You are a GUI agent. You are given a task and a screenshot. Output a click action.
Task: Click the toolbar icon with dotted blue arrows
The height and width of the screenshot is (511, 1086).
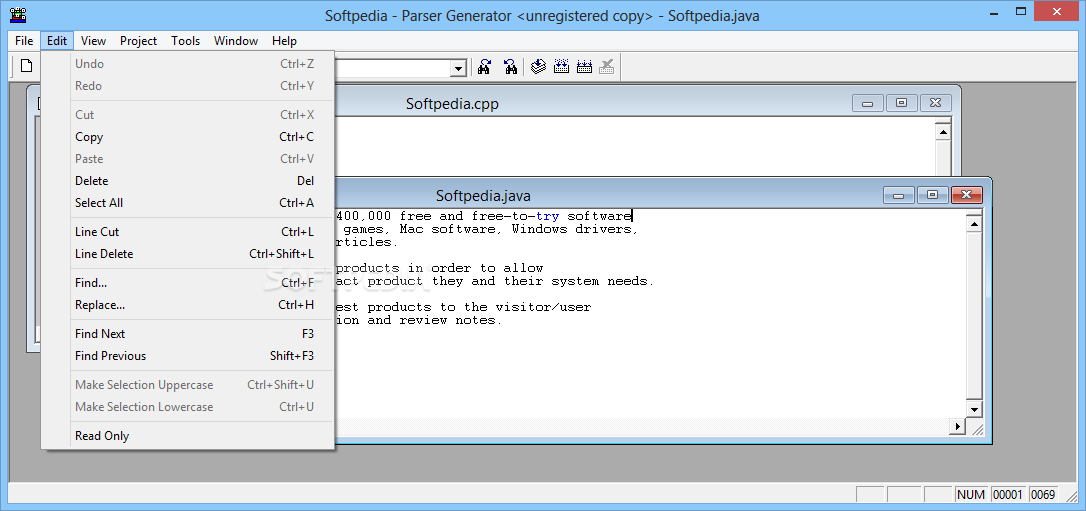(561, 66)
